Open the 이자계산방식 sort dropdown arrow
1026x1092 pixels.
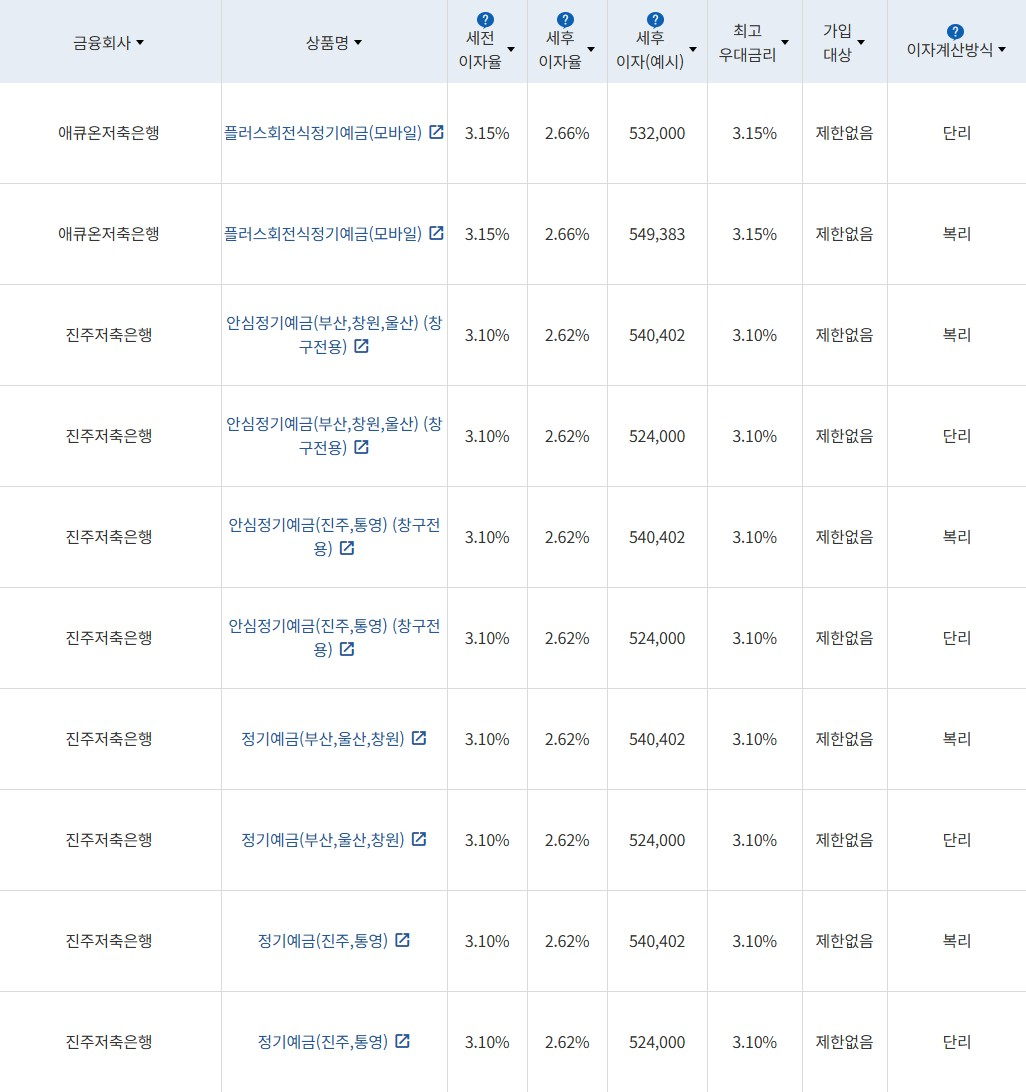[x=1001, y=48]
